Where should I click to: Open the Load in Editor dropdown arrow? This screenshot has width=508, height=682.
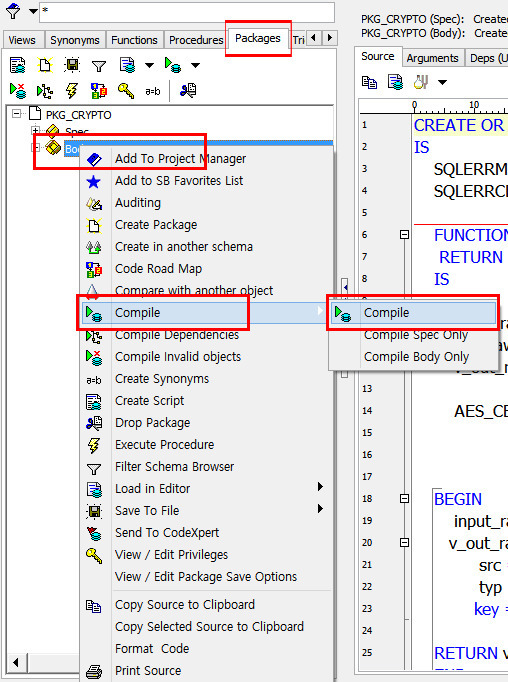(149, 66)
